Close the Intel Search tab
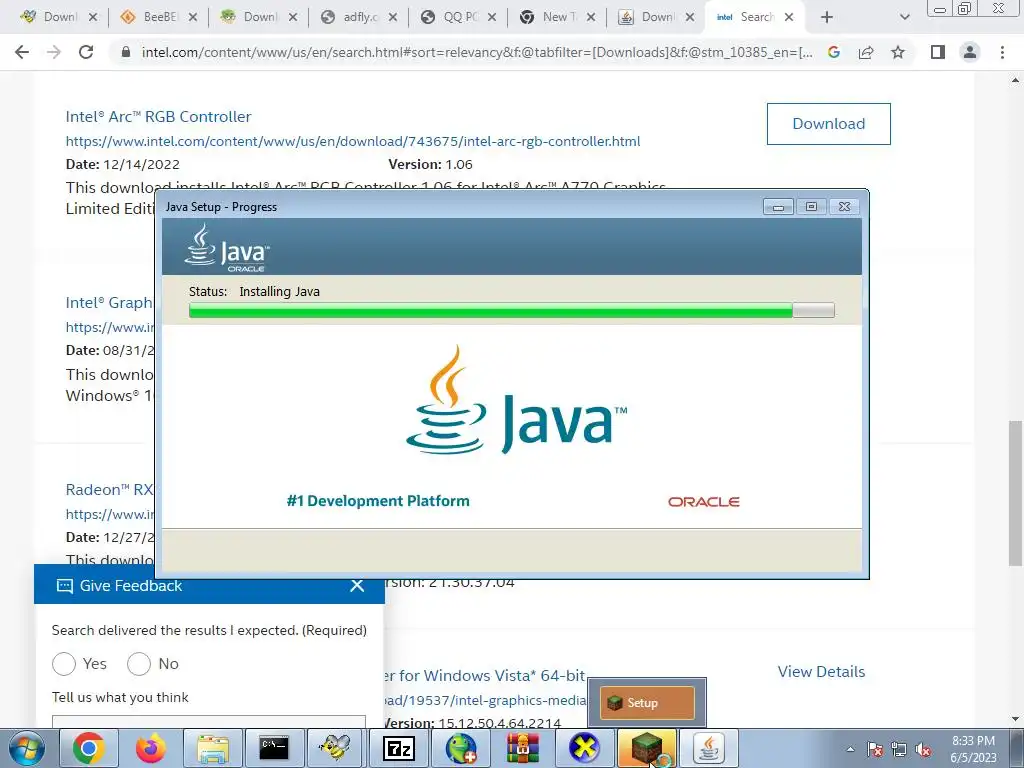 point(789,18)
